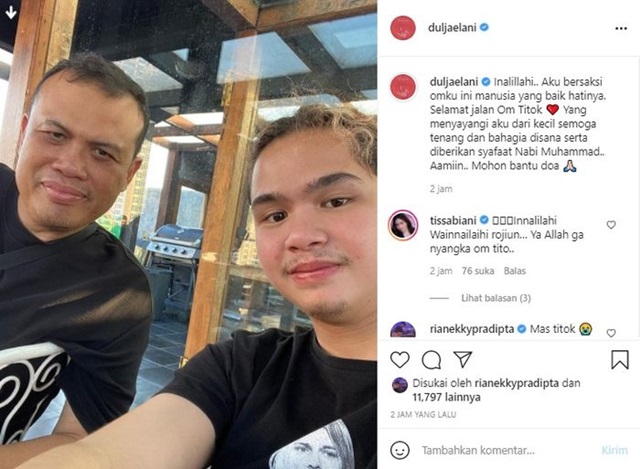This screenshot has height=469, width=640.
Task: Like the post with heart icon
Action: 400,360
